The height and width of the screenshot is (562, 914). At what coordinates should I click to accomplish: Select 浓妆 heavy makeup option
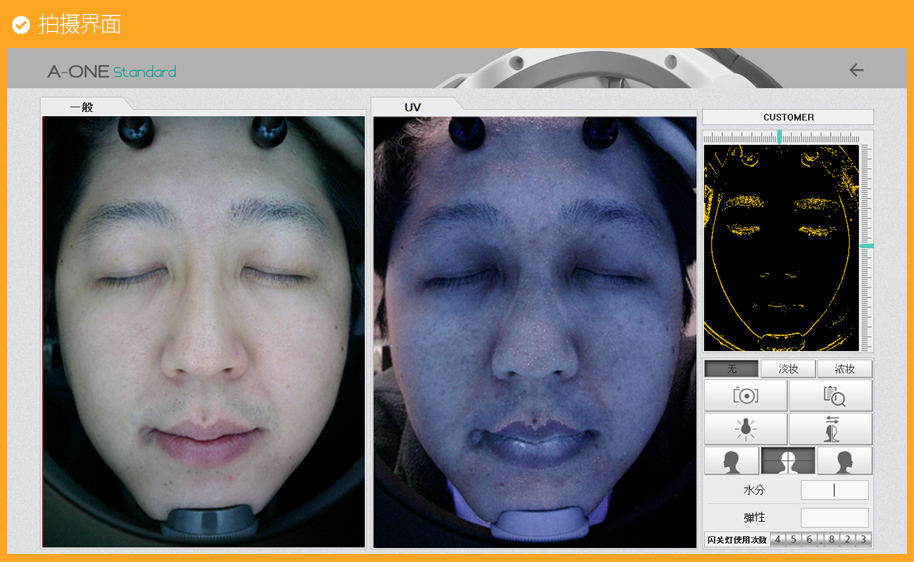coord(845,368)
